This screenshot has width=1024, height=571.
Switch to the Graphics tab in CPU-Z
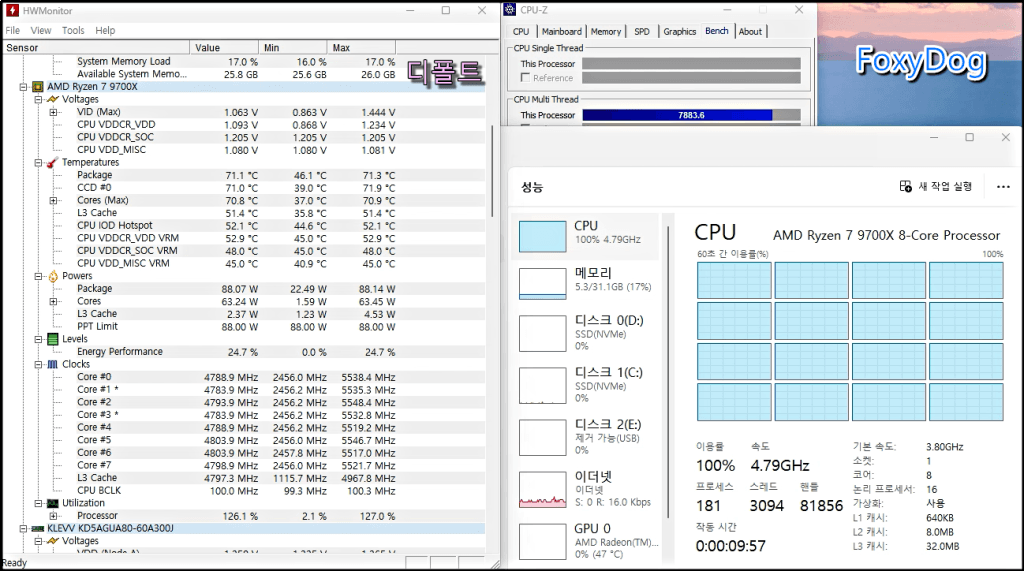(x=680, y=31)
